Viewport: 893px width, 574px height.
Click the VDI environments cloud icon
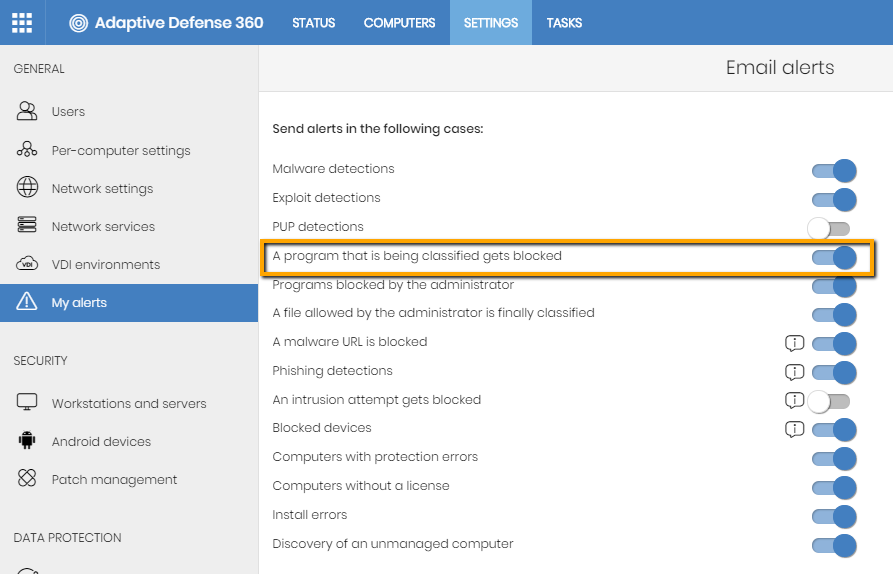click(27, 264)
